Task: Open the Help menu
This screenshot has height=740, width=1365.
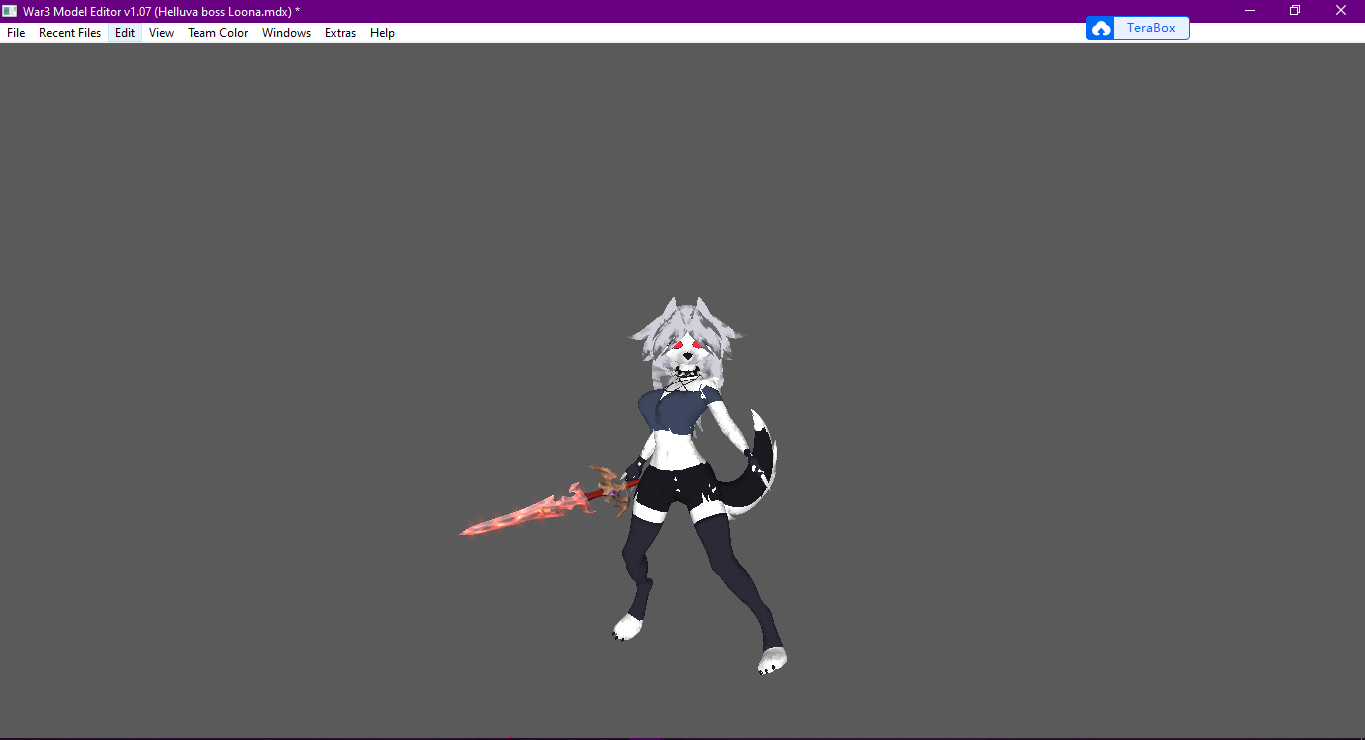Action: 382,33
